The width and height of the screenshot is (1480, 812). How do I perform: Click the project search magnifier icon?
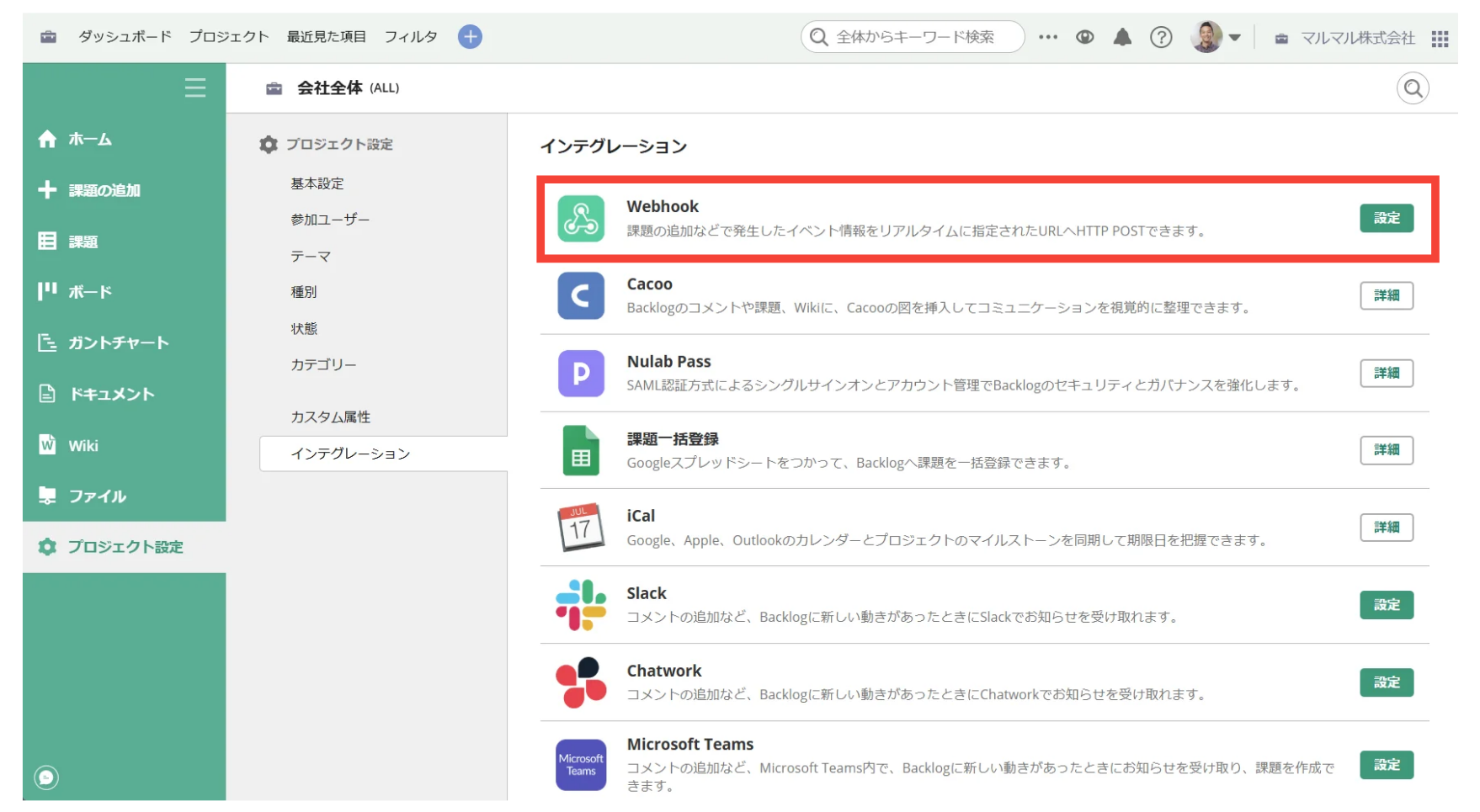click(x=1413, y=88)
